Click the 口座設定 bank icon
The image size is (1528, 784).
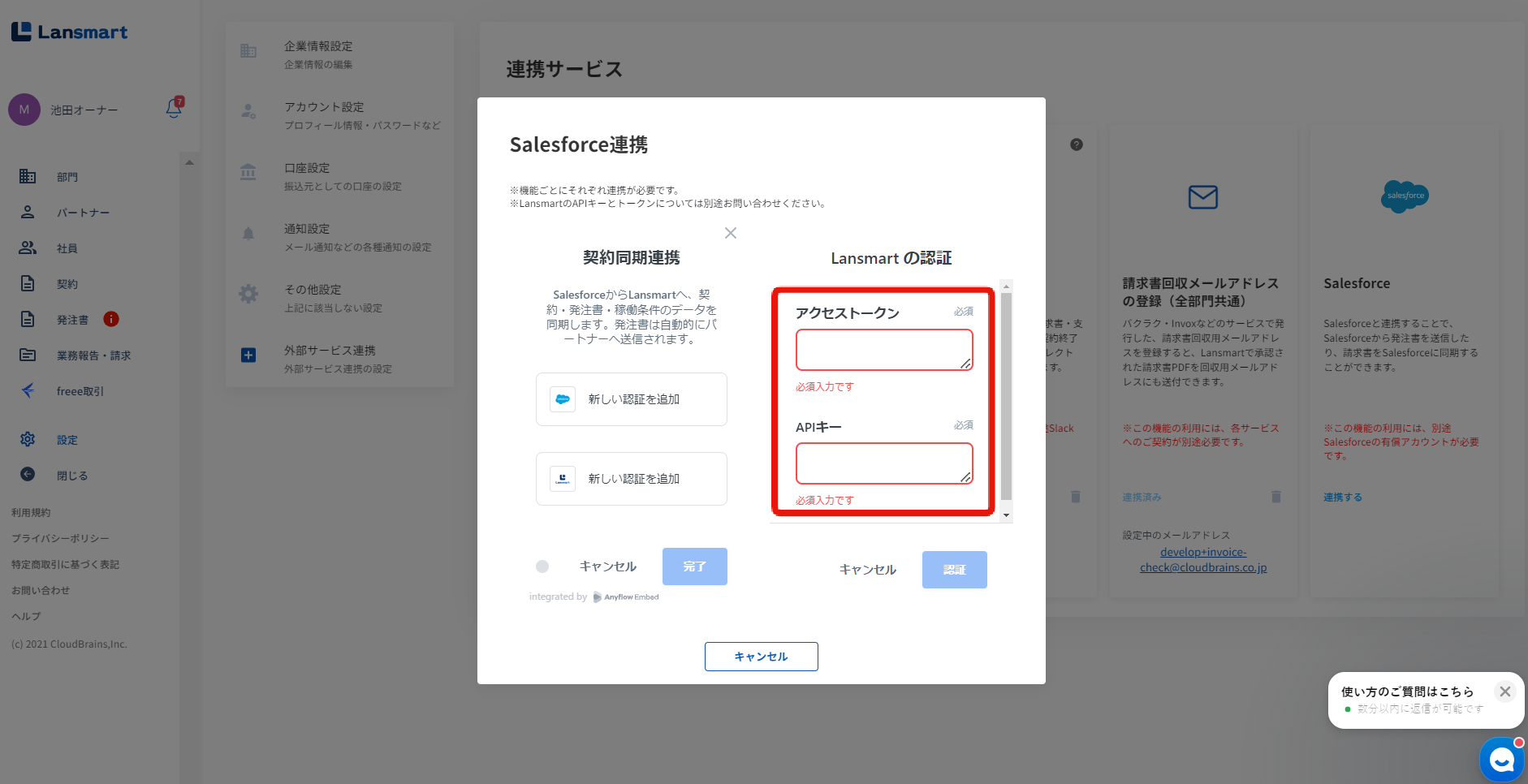248,172
